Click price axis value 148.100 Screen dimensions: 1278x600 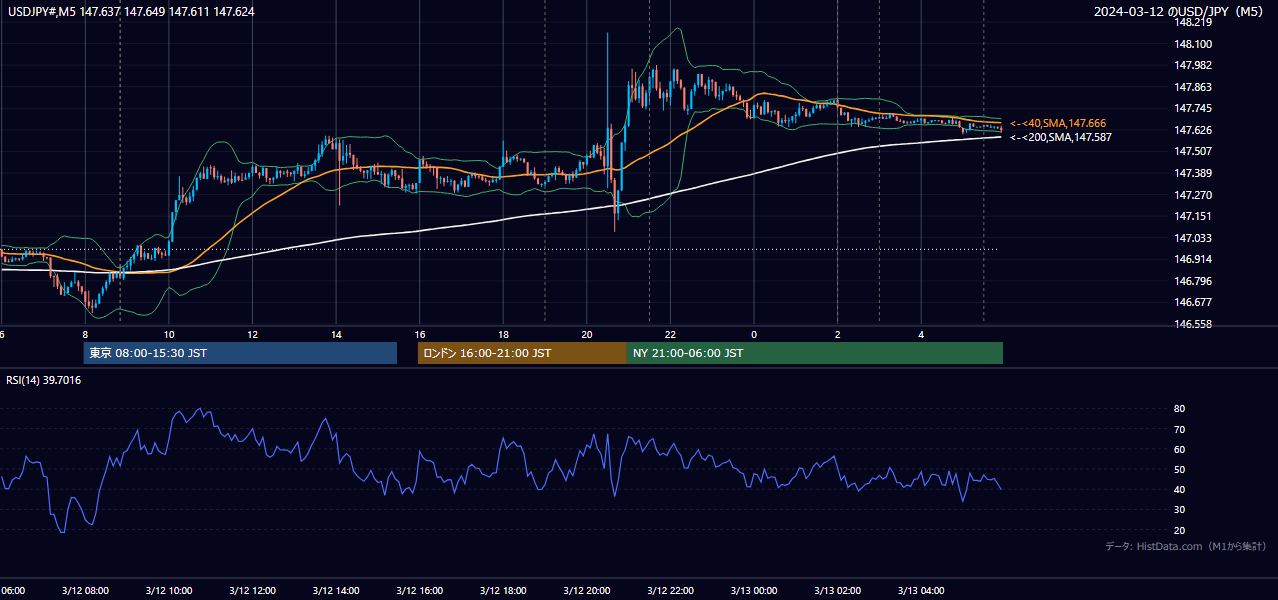click(1194, 44)
